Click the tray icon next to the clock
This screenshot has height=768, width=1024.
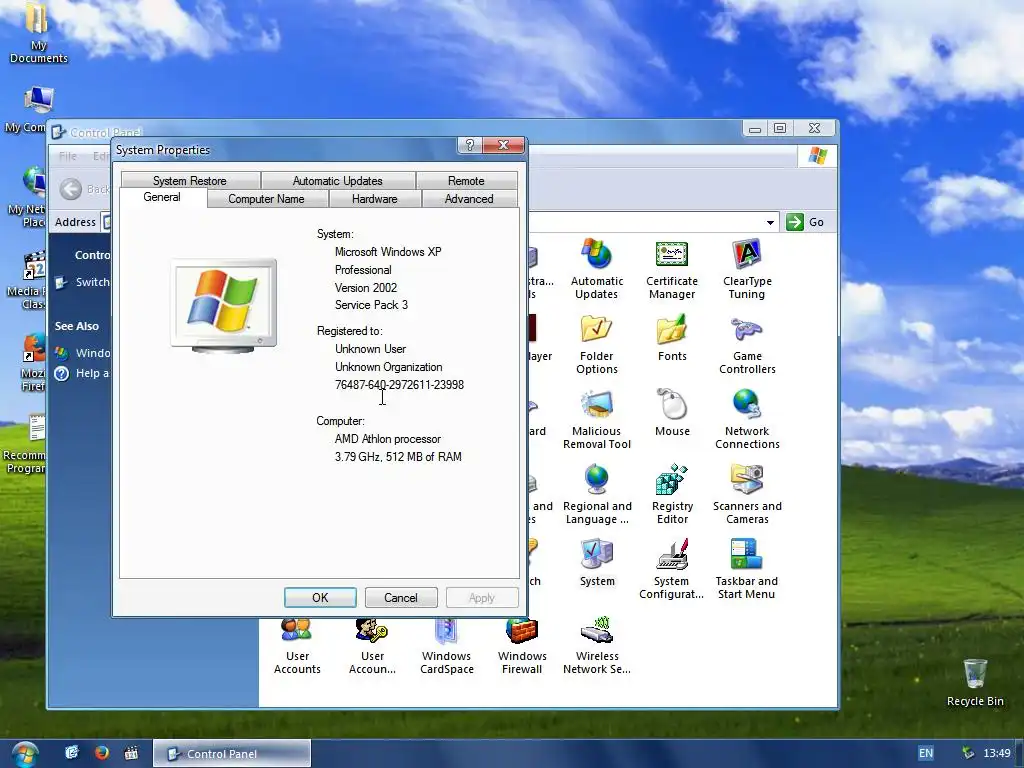click(x=968, y=753)
